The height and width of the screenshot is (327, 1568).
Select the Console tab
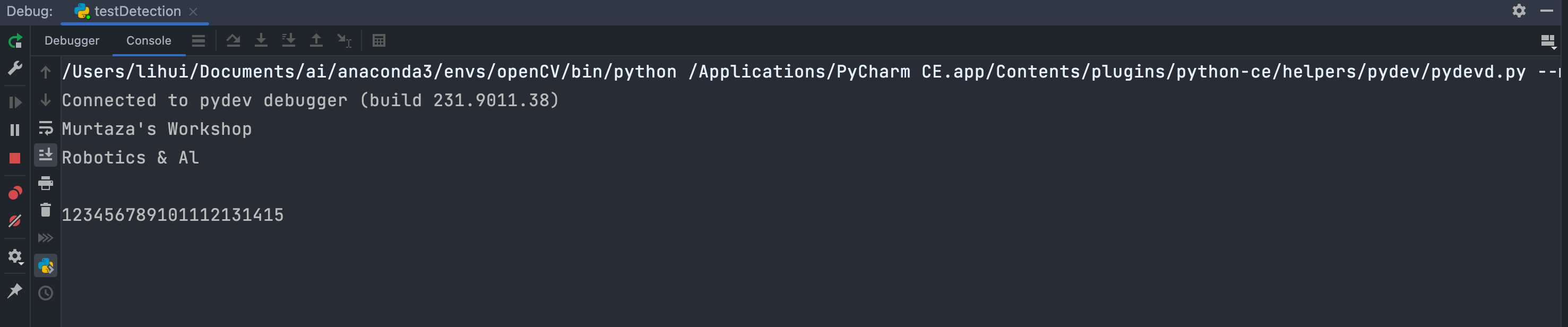click(x=149, y=41)
